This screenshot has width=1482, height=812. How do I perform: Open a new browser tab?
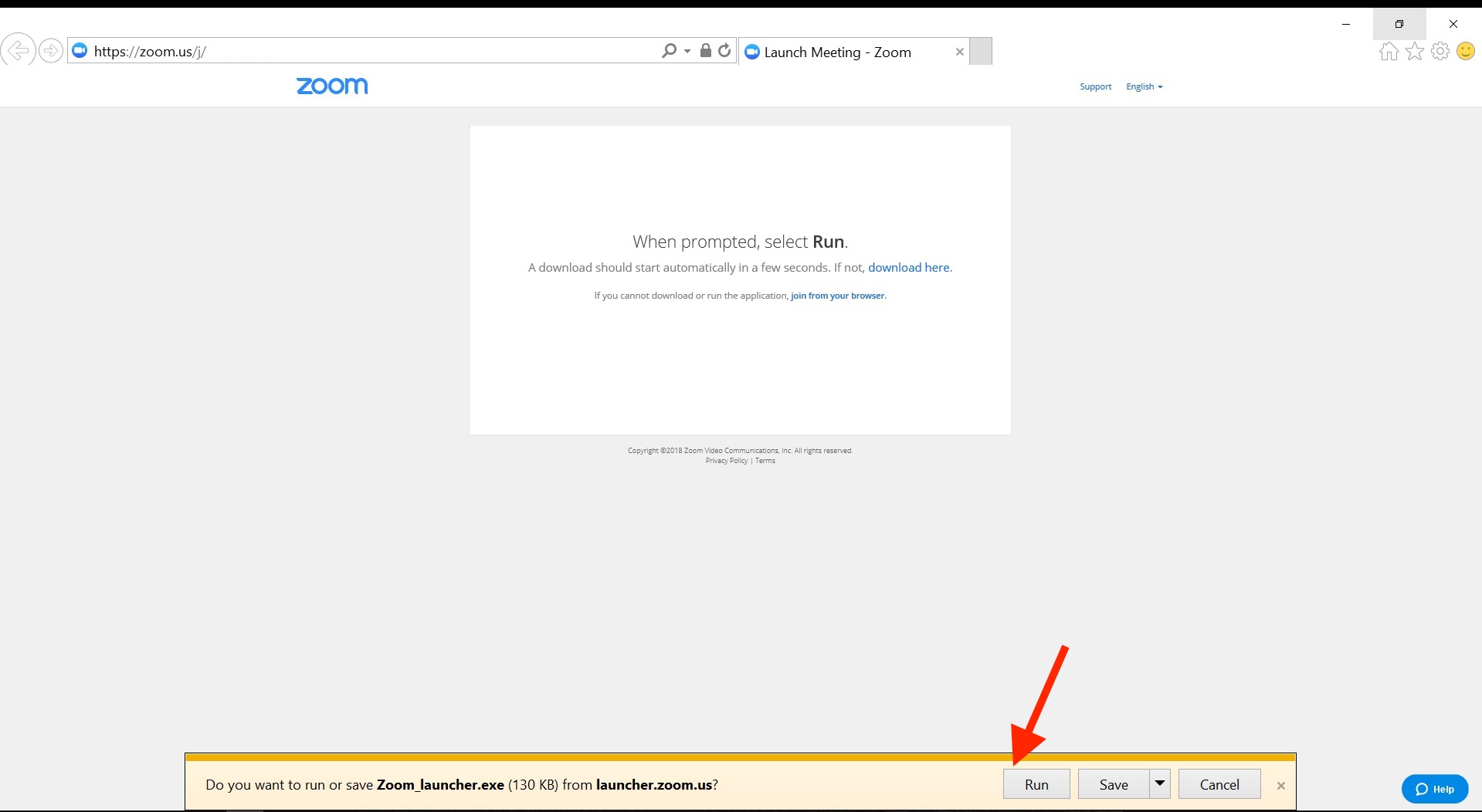tap(981, 52)
